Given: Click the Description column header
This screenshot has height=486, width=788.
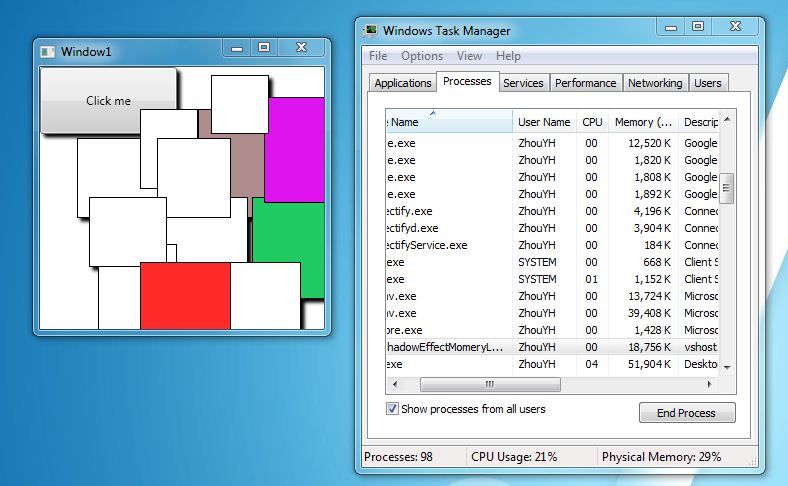Looking at the screenshot, I should tap(699, 122).
